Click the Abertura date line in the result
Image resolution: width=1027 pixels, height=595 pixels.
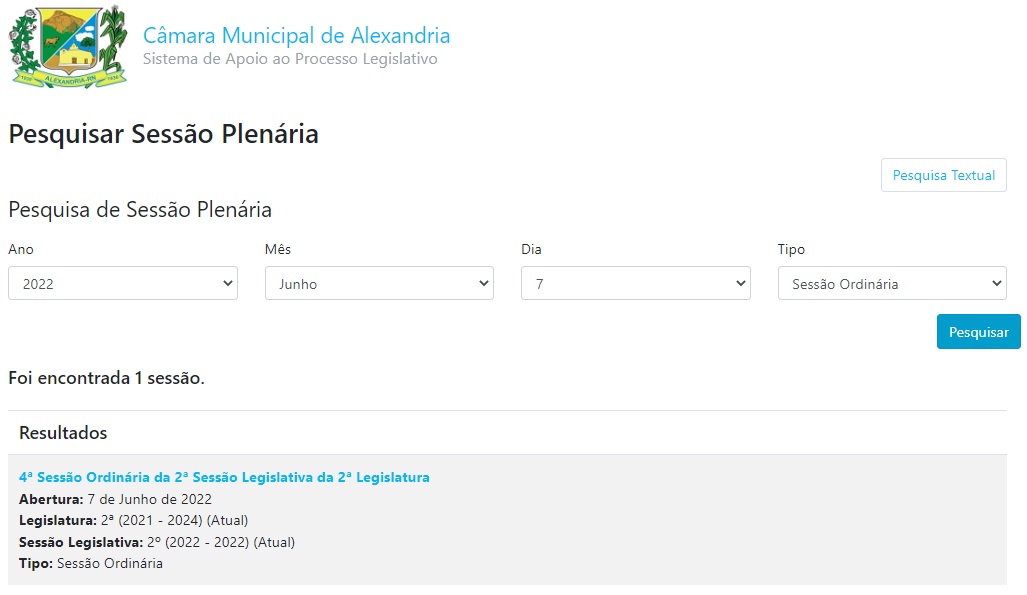pos(115,499)
